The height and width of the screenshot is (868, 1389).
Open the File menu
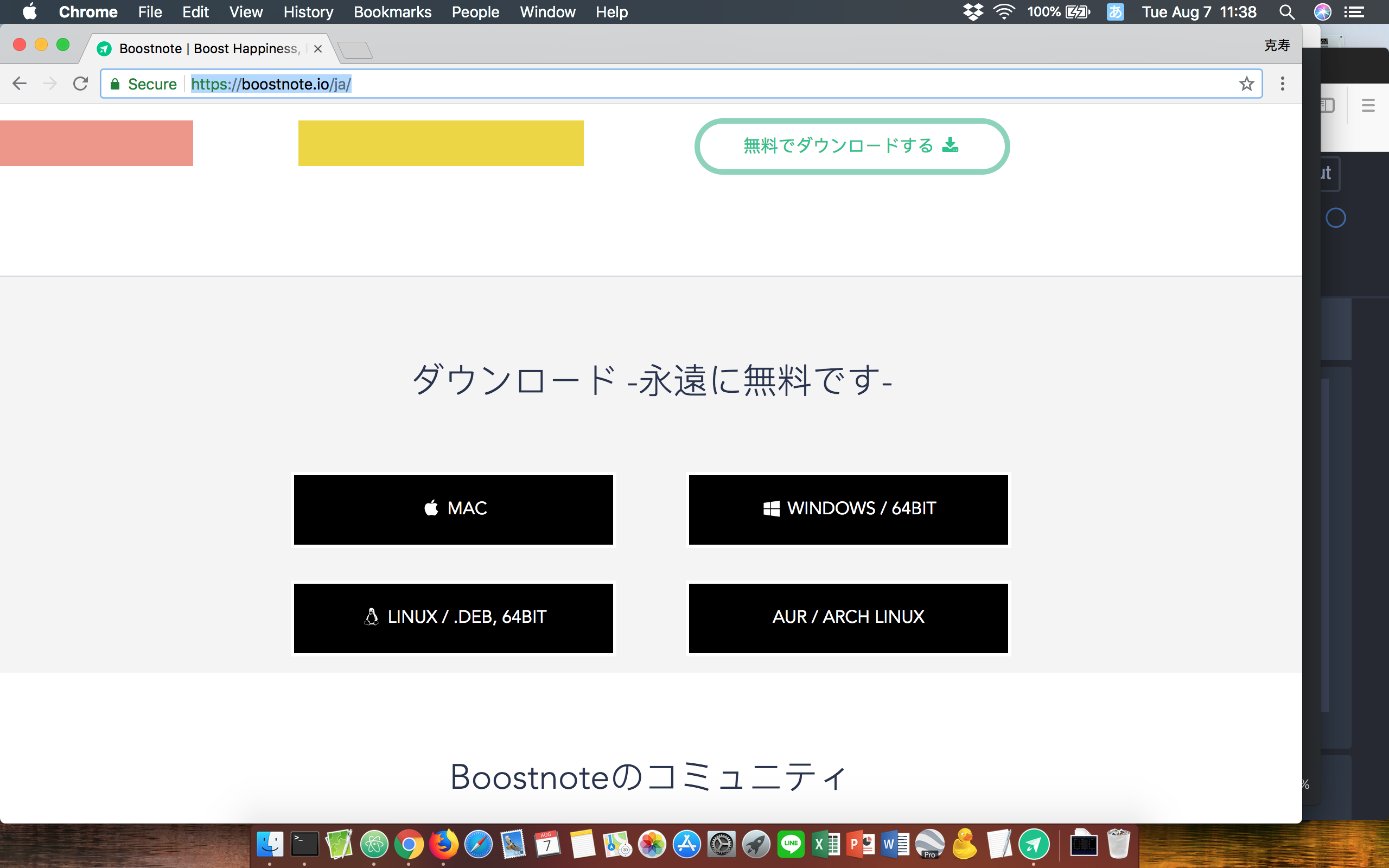[150, 11]
